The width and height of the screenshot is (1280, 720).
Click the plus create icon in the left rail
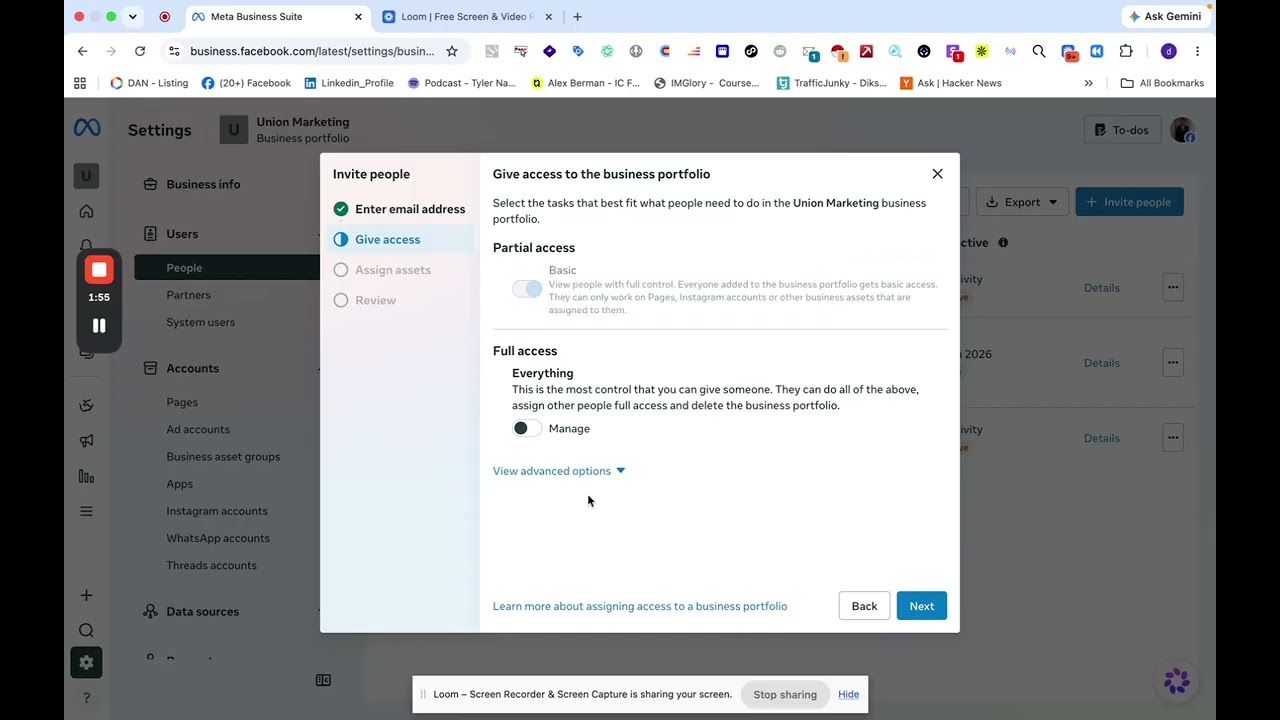coord(86,595)
